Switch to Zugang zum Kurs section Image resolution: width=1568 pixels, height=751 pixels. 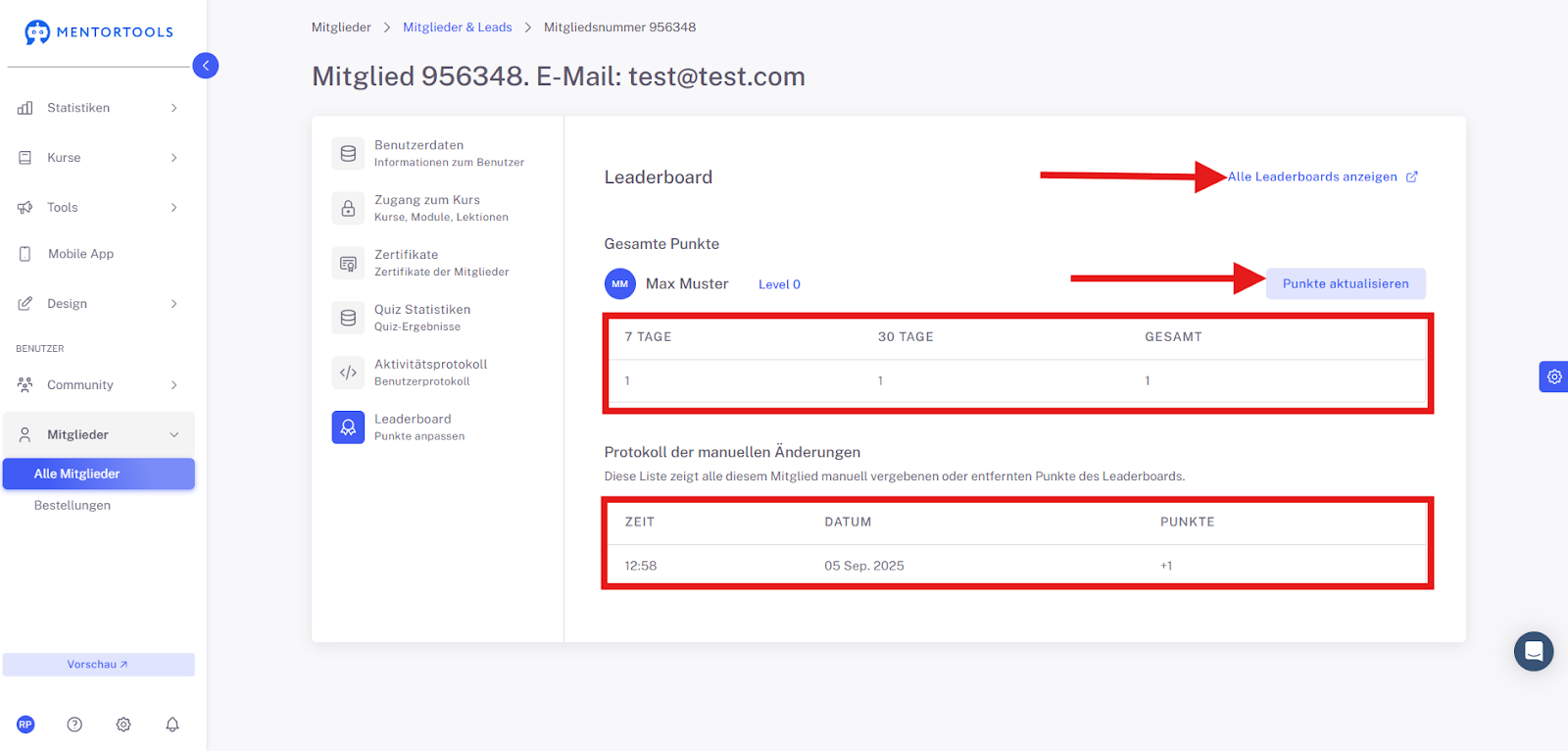click(x=438, y=208)
